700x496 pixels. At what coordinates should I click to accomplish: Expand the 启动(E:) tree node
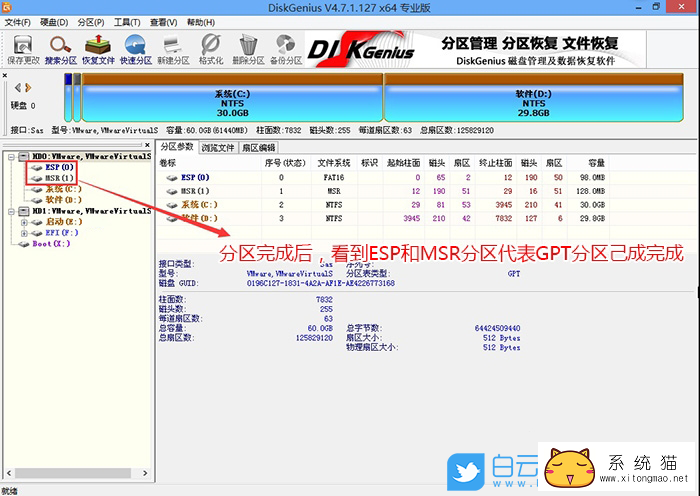(24, 222)
